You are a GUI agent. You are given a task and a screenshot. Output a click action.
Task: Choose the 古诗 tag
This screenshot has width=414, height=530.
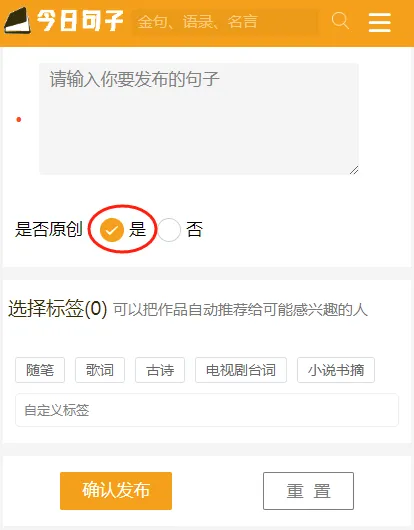point(160,370)
